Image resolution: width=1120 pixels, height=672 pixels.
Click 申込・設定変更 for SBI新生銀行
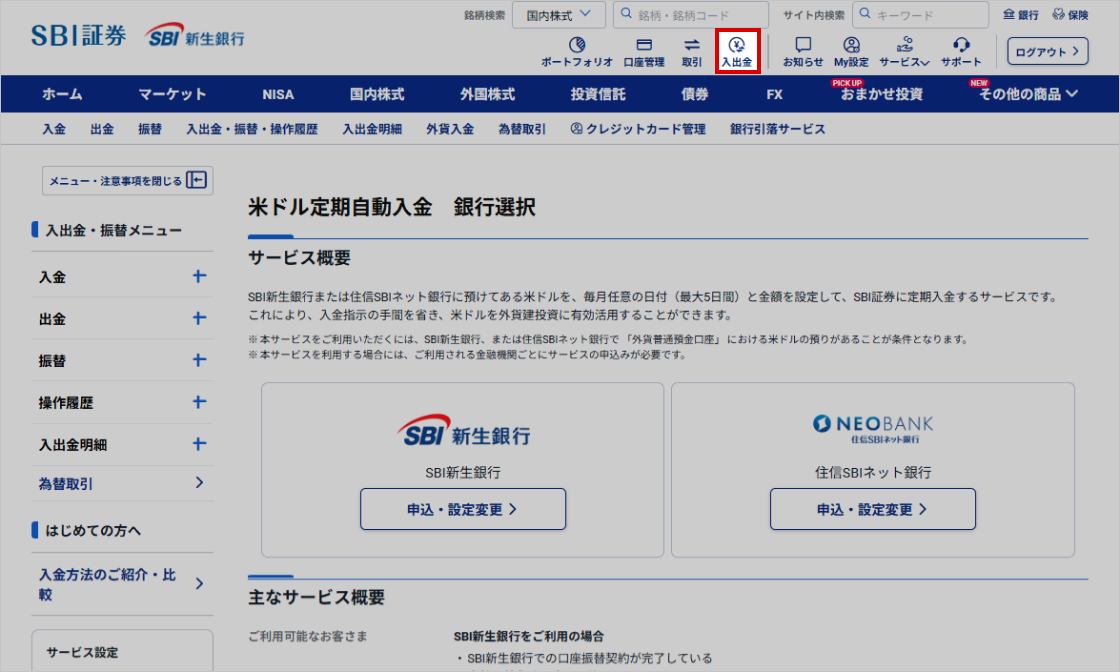tap(463, 509)
